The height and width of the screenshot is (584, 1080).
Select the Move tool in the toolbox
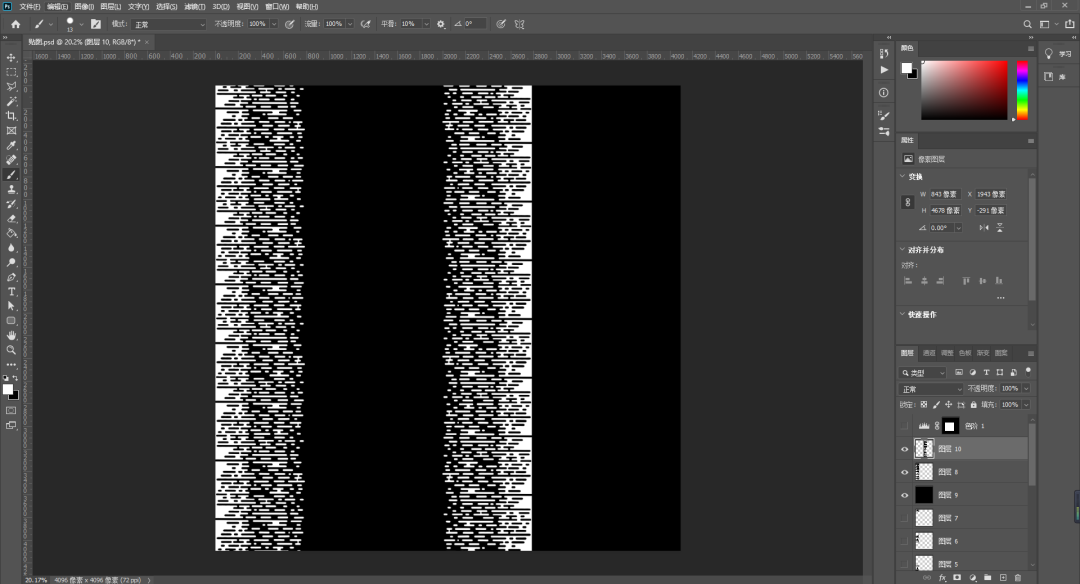pyautogui.click(x=11, y=57)
